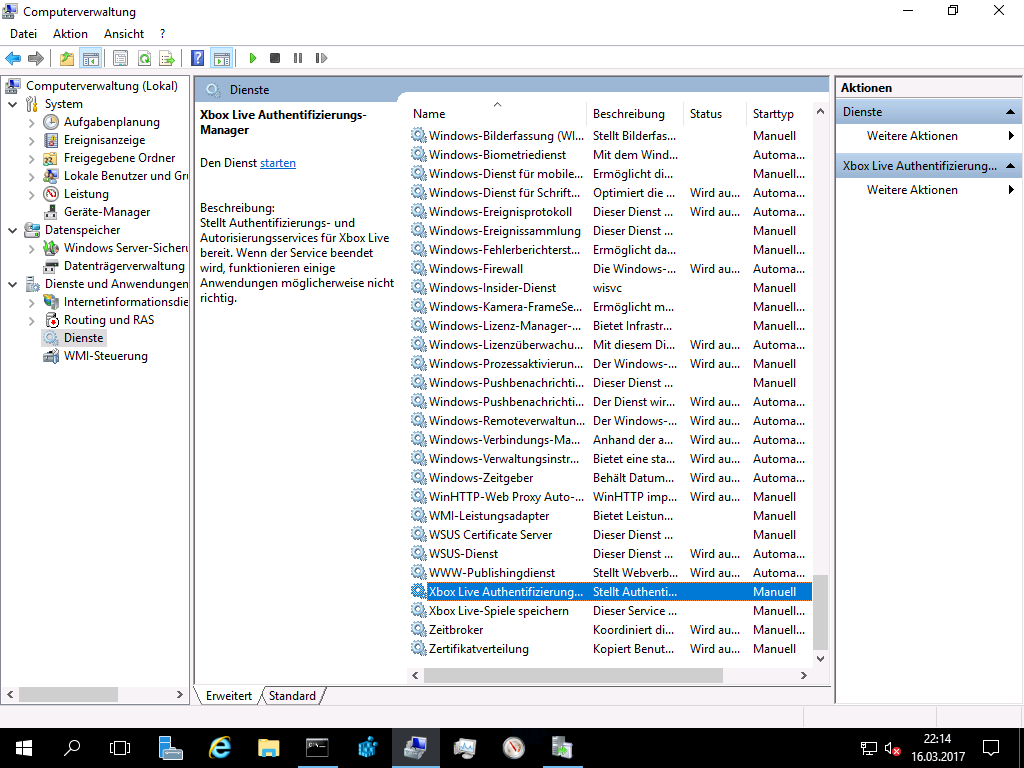Switch to the Standard tab
The image size is (1024, 768).
(x=292, y=696)
